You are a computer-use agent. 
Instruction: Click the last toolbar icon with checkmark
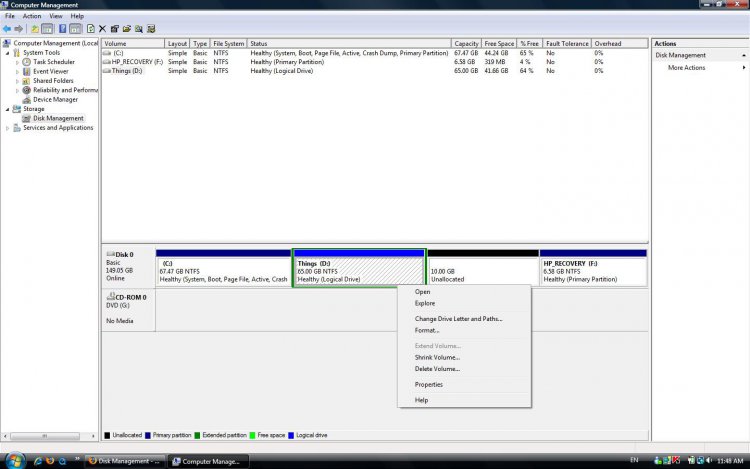151,29
